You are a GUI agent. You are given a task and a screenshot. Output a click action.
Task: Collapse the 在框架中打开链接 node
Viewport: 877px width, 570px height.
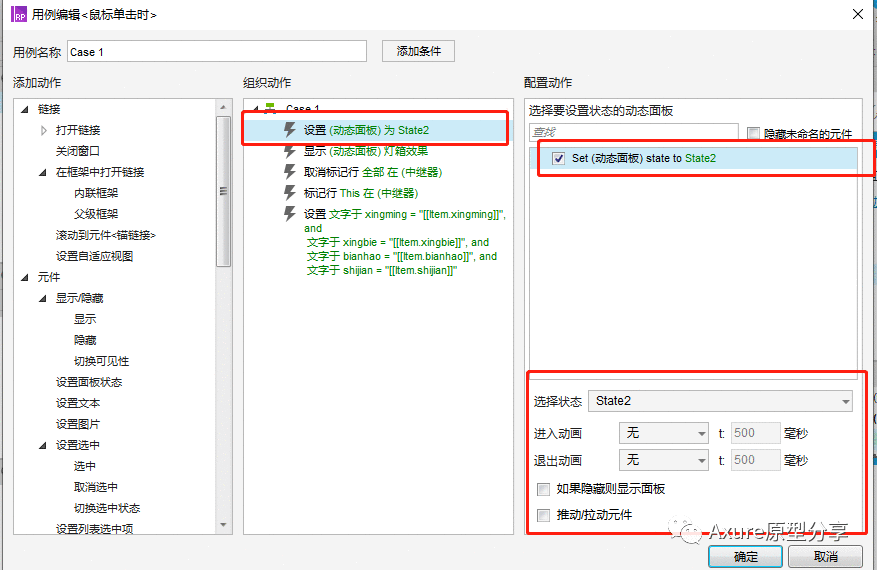pos(43,172)
